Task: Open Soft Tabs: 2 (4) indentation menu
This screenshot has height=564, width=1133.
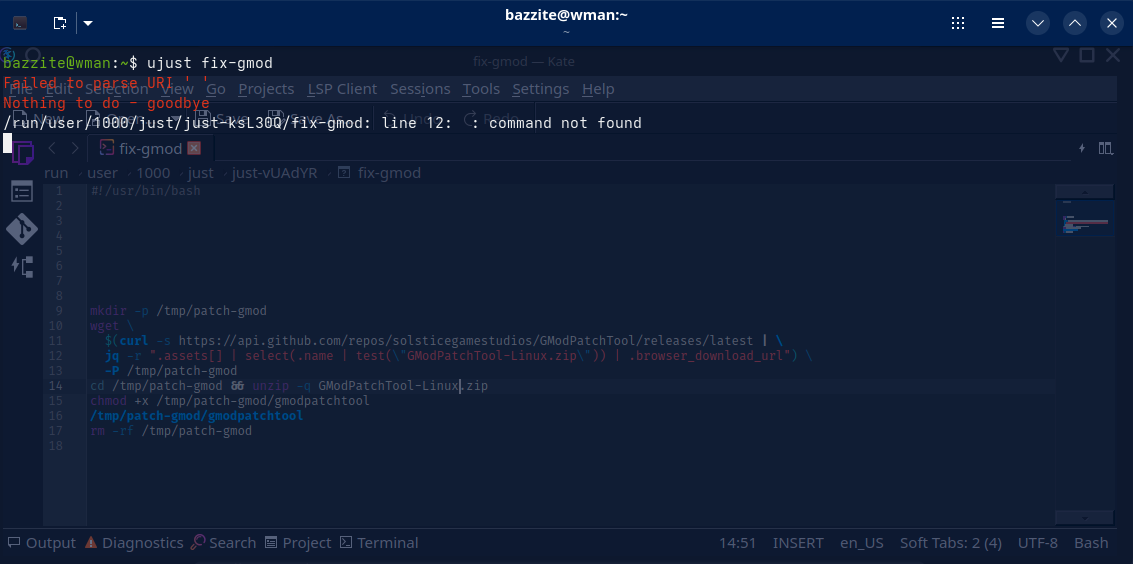Action: pyautogui.click(x=950, y=543)
